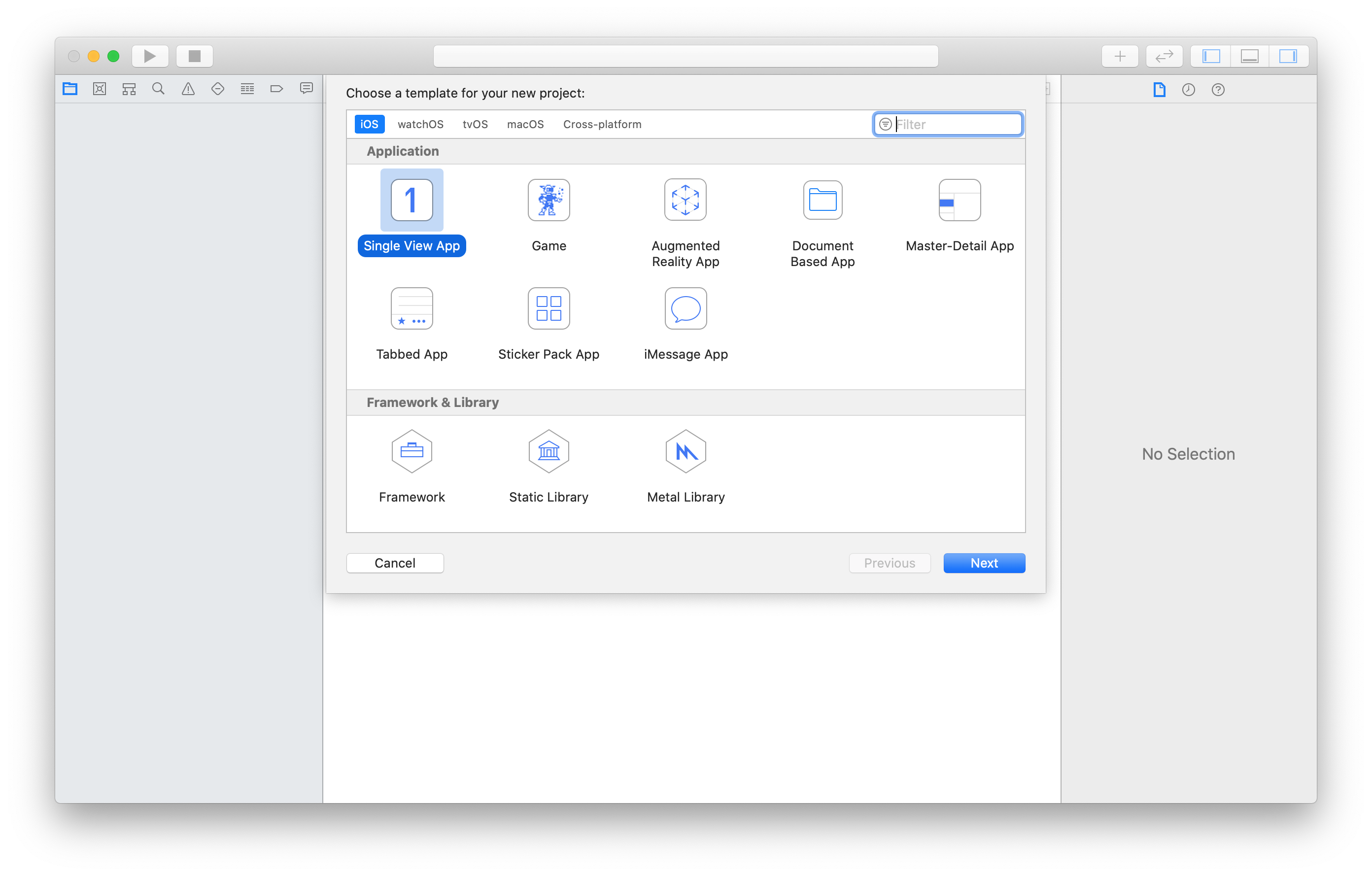Open the History inspector clock icon
Viewport: 1372px width, 876px height.
[1189, 89]
